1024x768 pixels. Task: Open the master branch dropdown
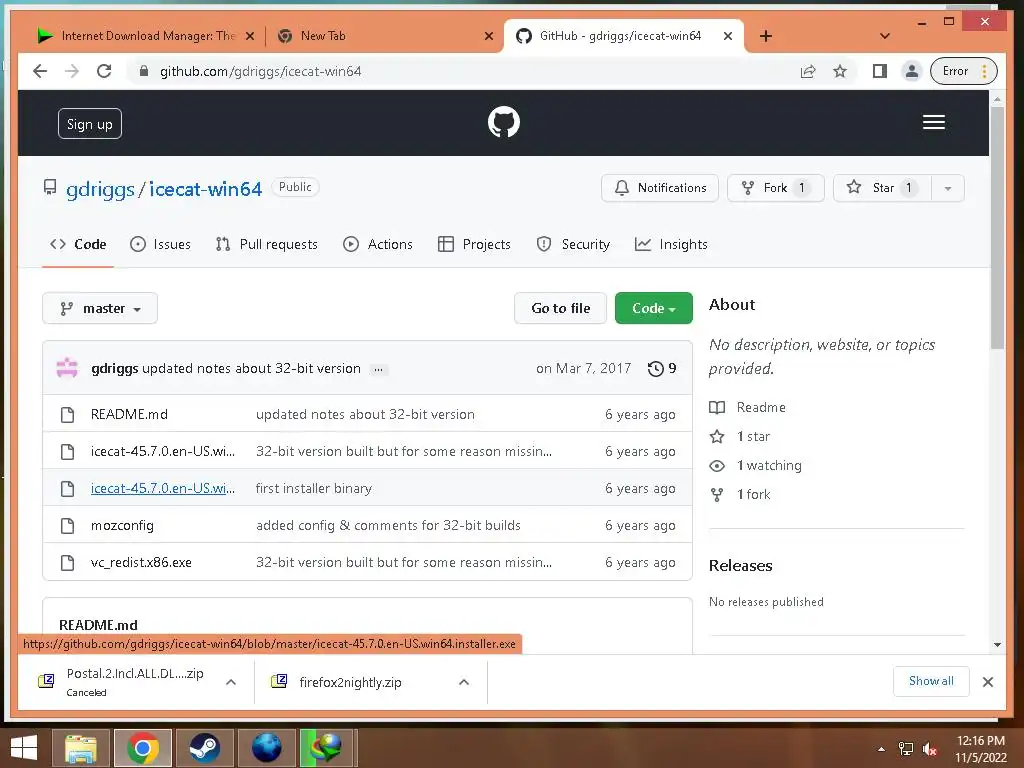click(100, 308)
